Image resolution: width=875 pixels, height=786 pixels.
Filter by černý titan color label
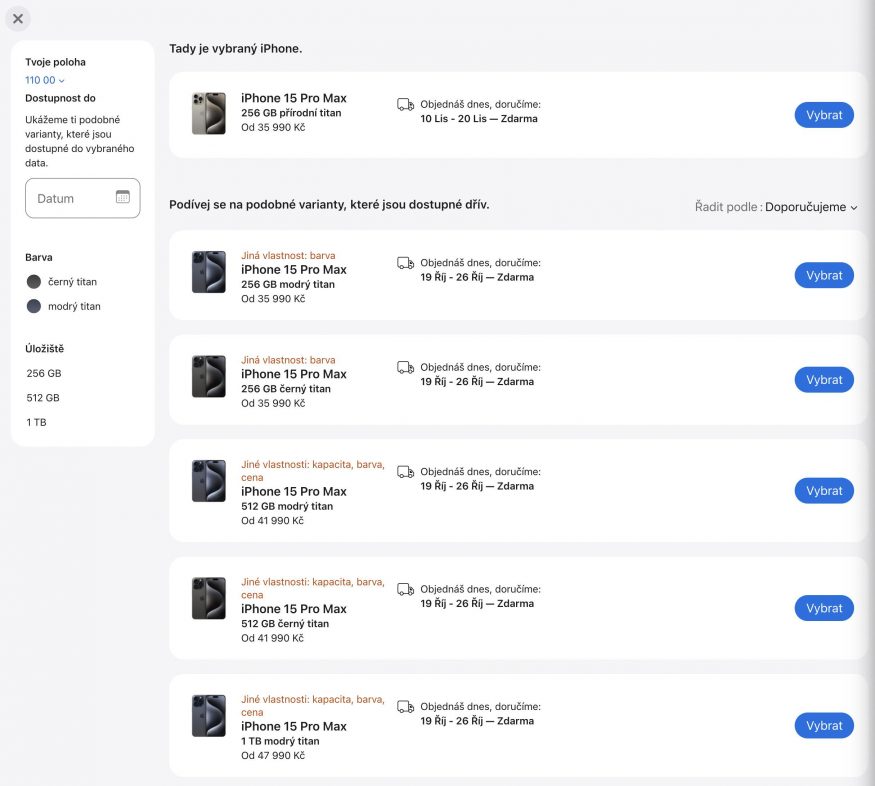[73, 282]
